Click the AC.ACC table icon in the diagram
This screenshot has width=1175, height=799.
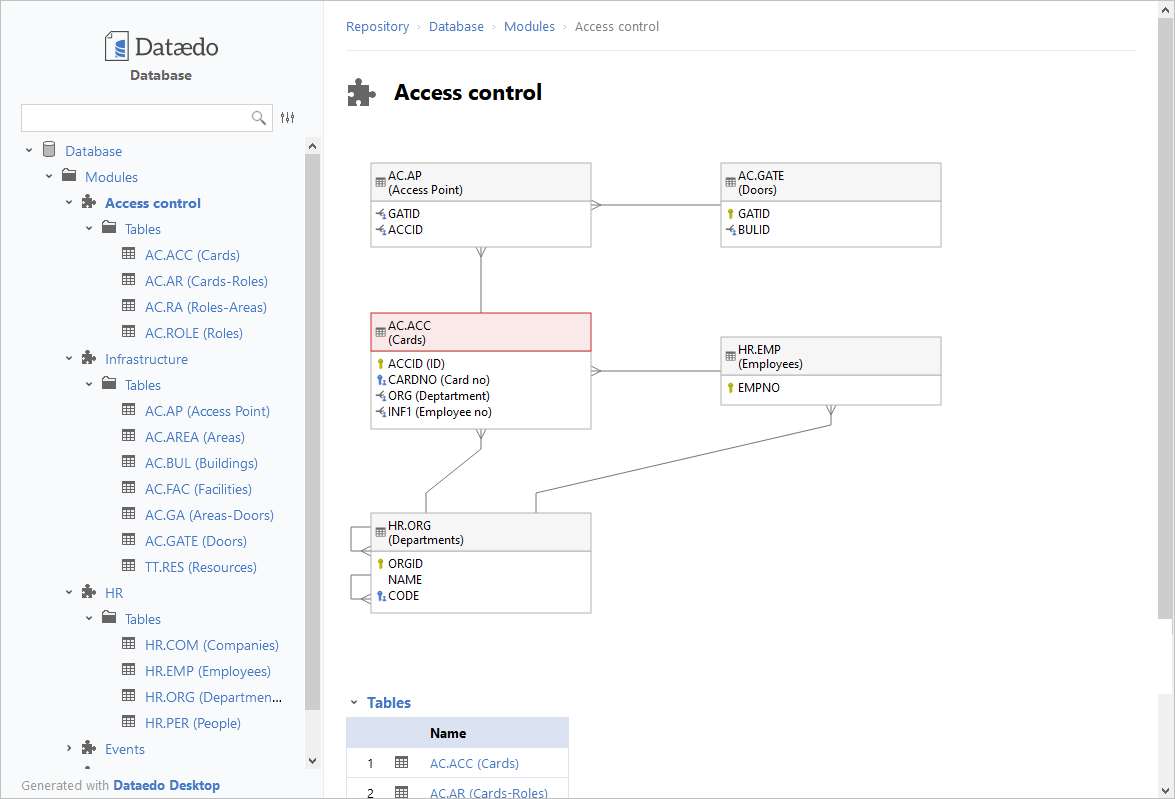pos(380,332)
